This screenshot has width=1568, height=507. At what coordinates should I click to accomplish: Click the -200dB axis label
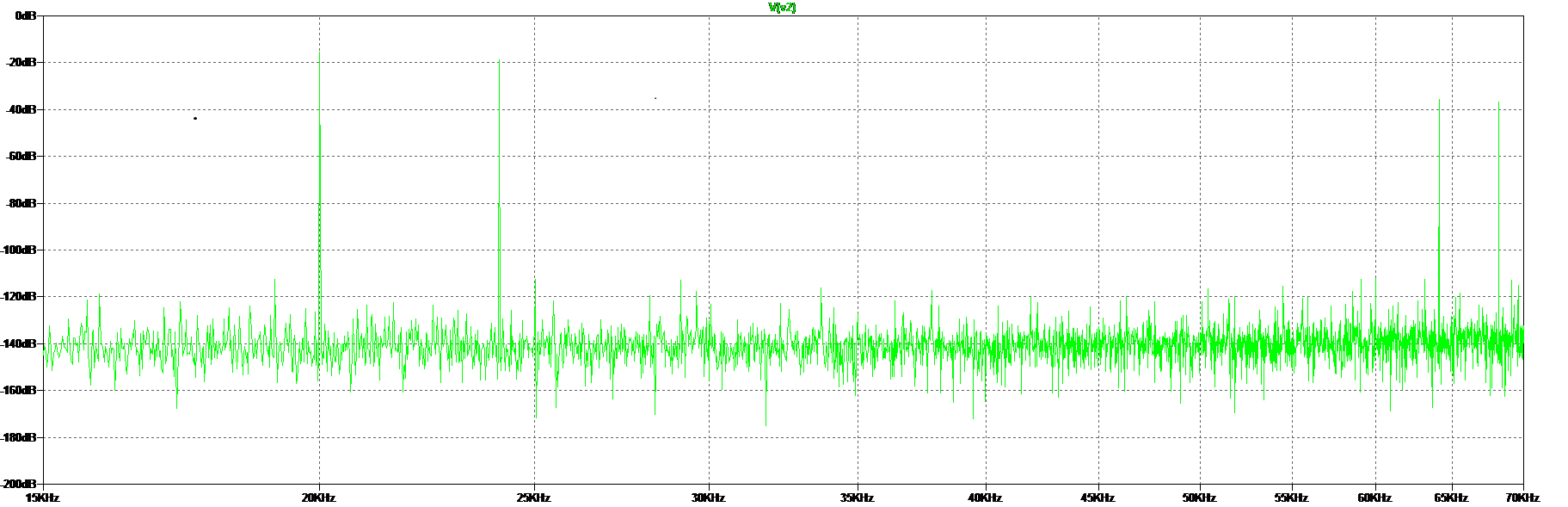tap(19, 484)
